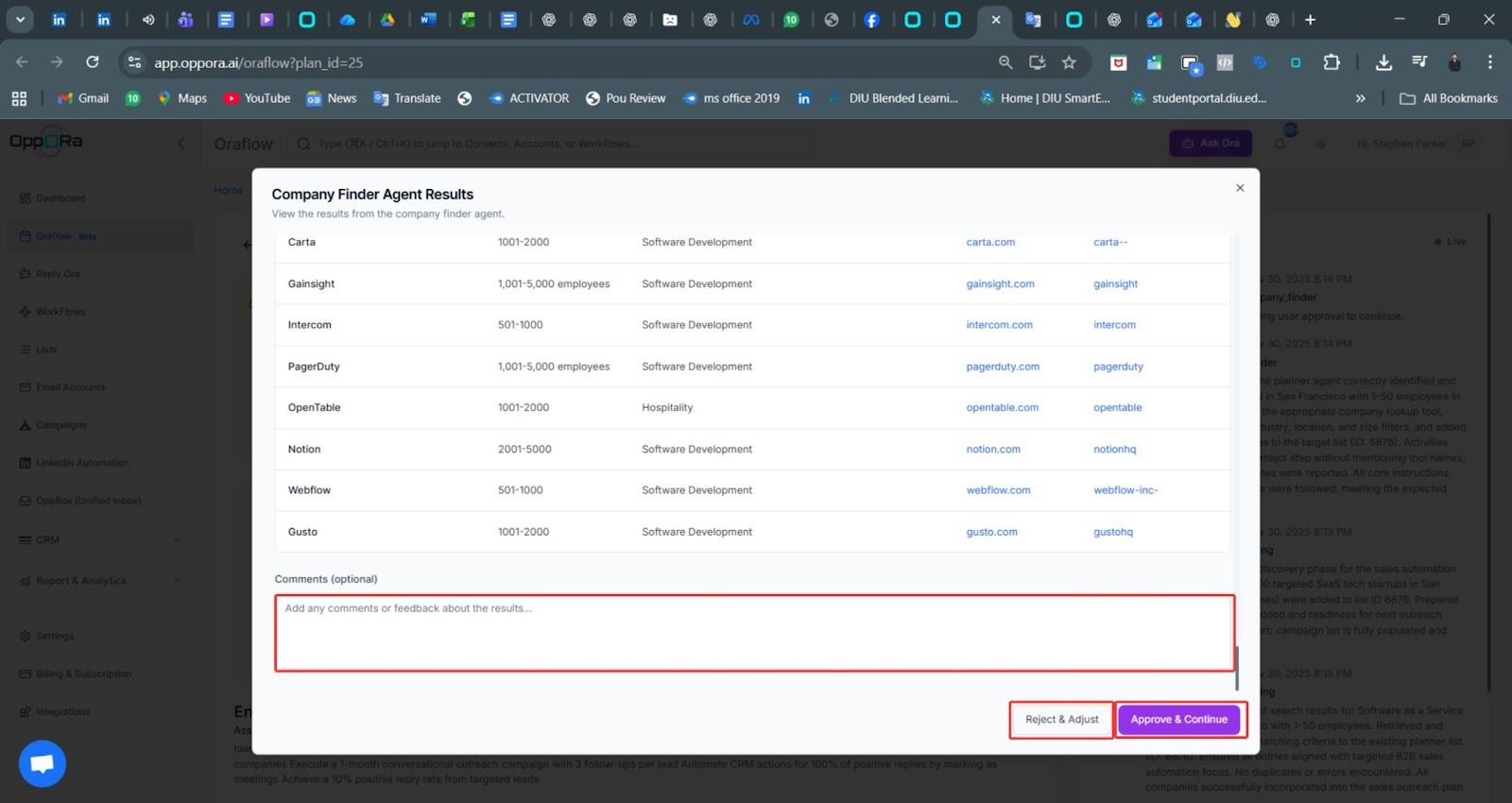
Task: Open the Chrome downloads icon
Action: point(1383,62)
